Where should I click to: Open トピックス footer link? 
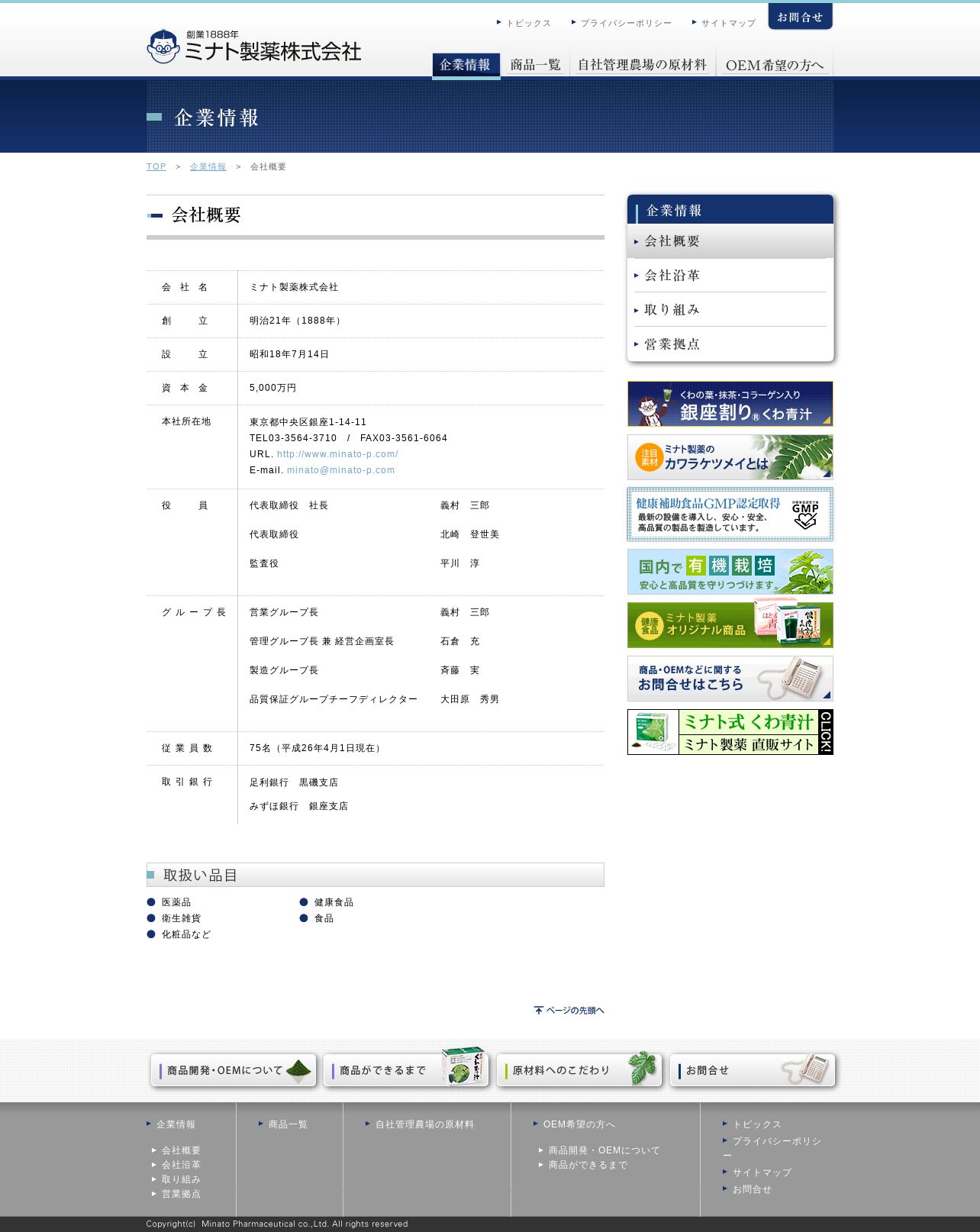tap(756, 1124)
